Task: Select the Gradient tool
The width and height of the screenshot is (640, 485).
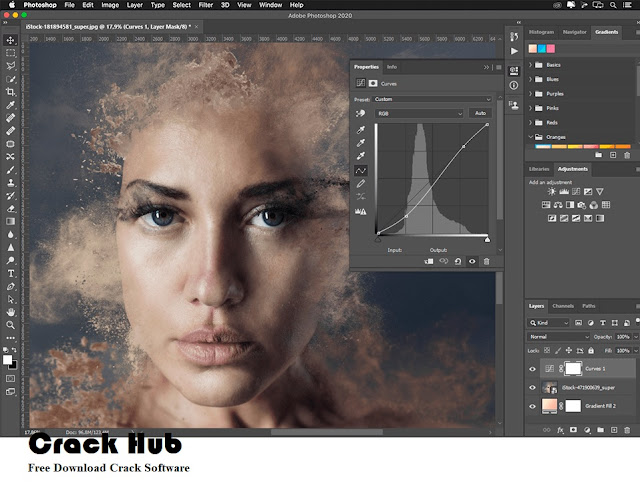Action: click(11, 221)
